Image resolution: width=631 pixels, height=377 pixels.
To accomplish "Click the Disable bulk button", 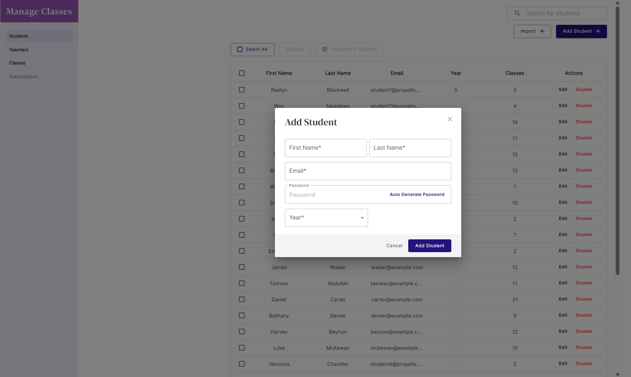I will click(x=295, y=49).
